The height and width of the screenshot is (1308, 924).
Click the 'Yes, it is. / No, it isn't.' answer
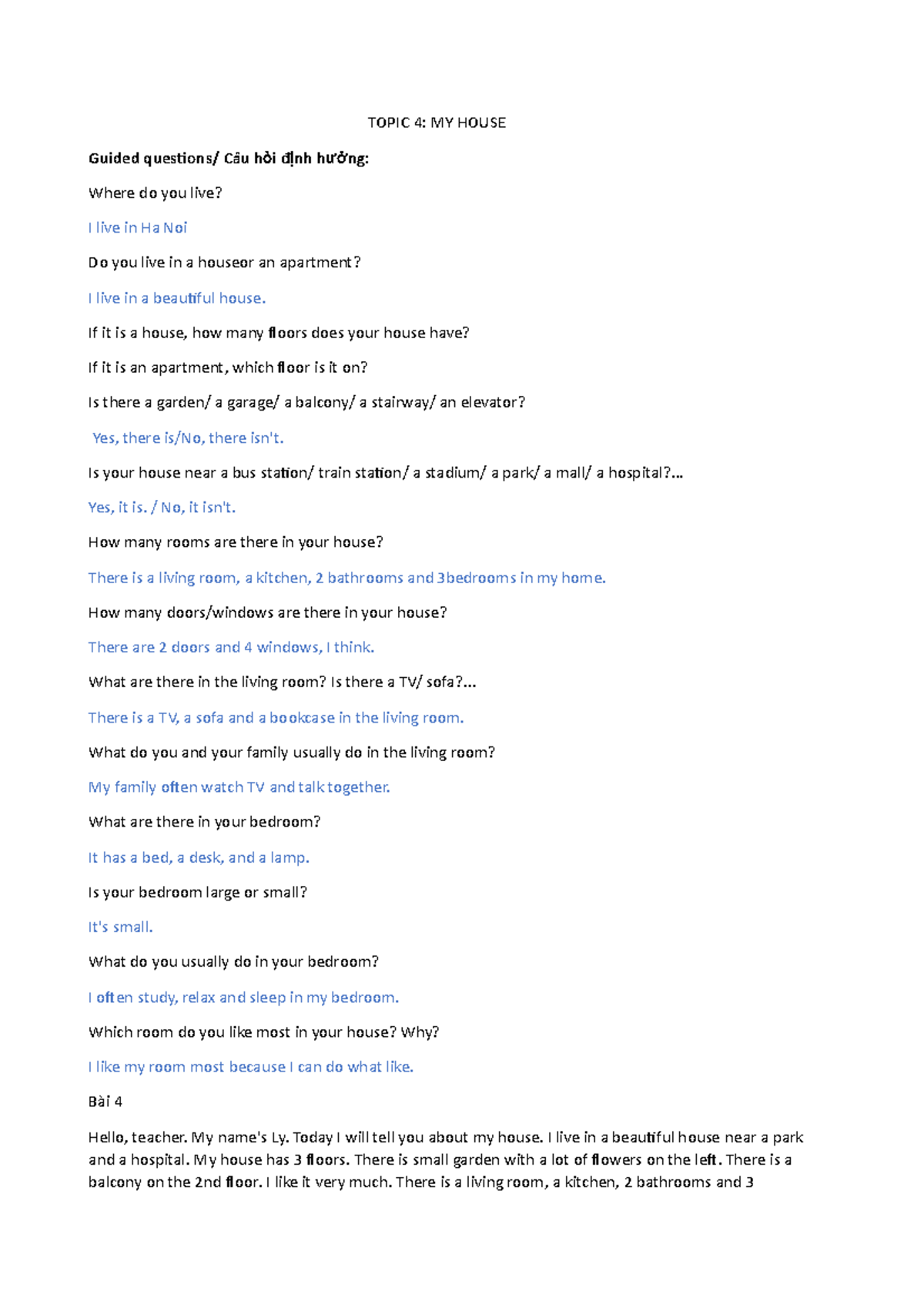click(162, 508)
